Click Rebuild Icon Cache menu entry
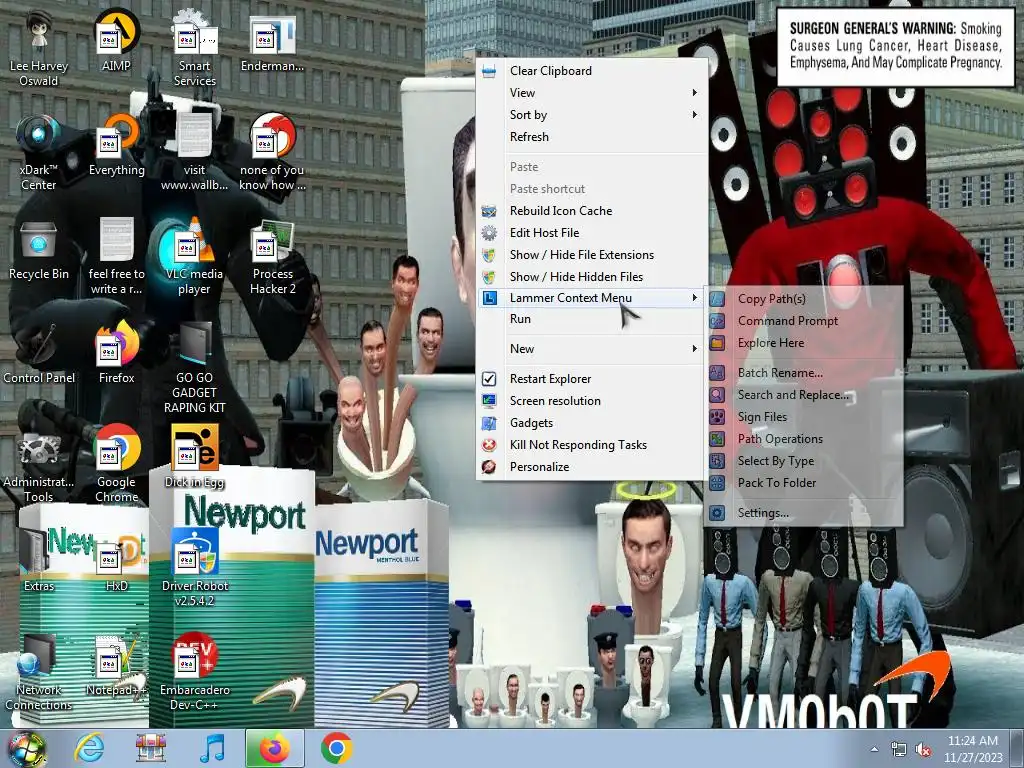 pos(592,210)
